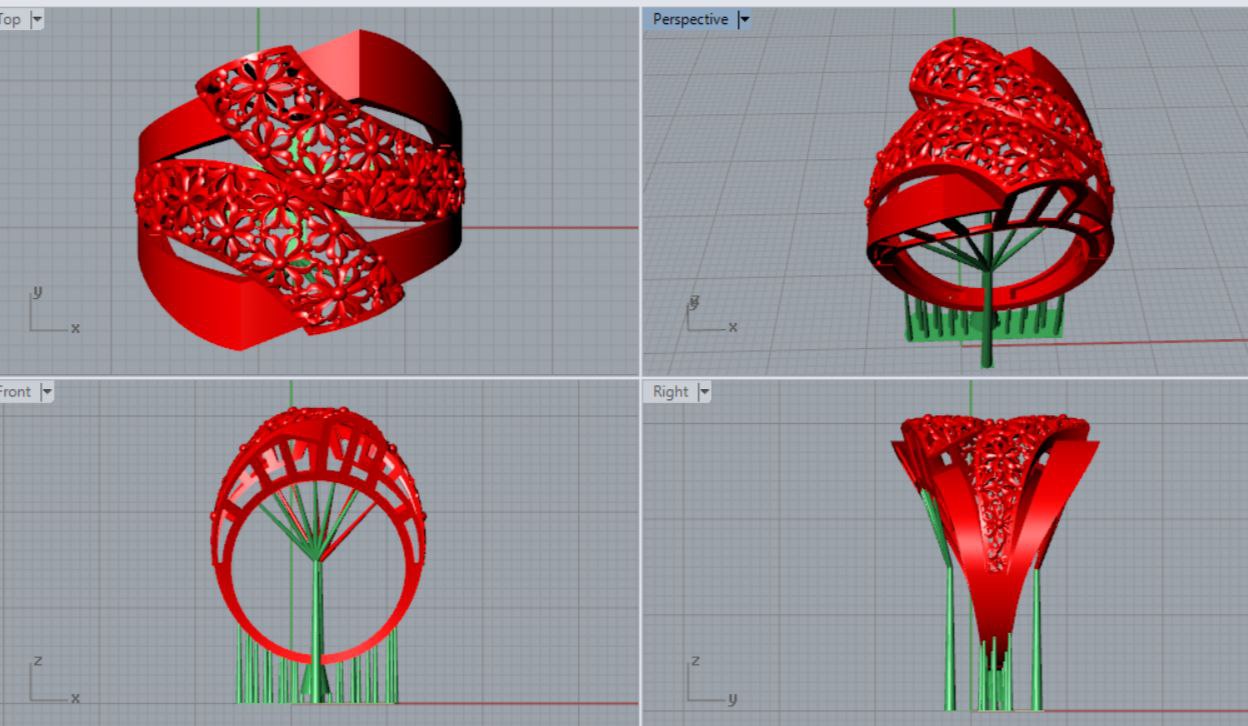
Task: Select the floral ring in the Top viewport
Action: click(300, 190)
